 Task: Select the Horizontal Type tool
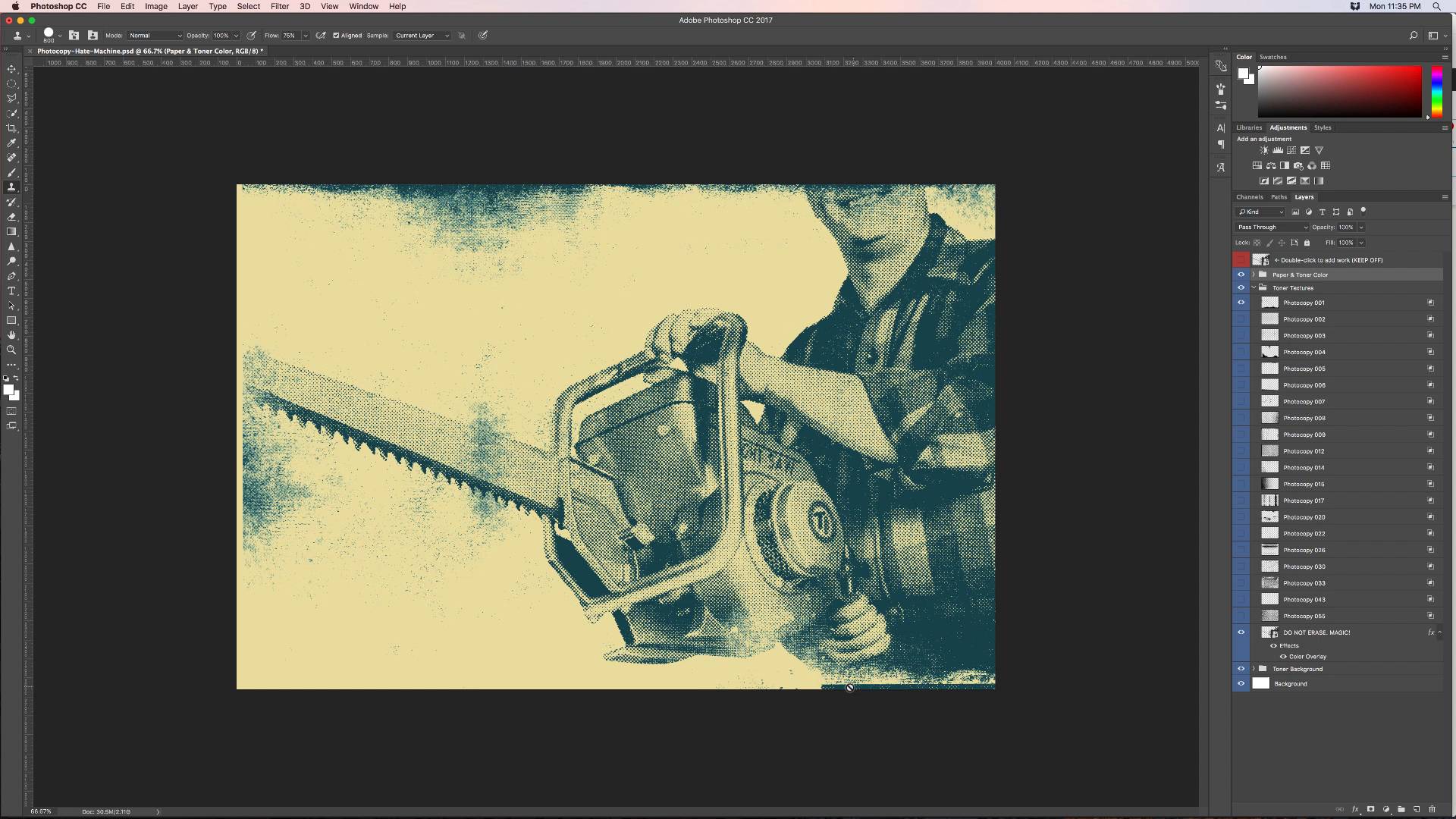11,291
